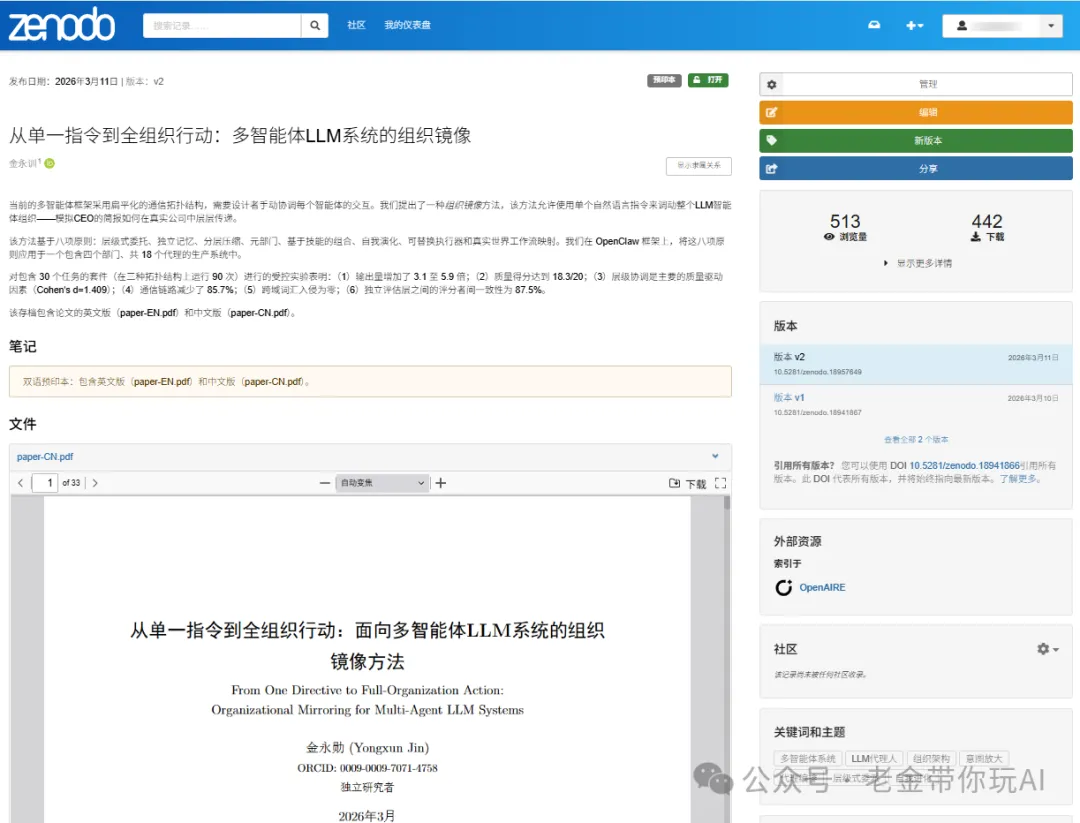
Task: Enter fullscreen mode in PDF viewer
Action: coord(720,483)
